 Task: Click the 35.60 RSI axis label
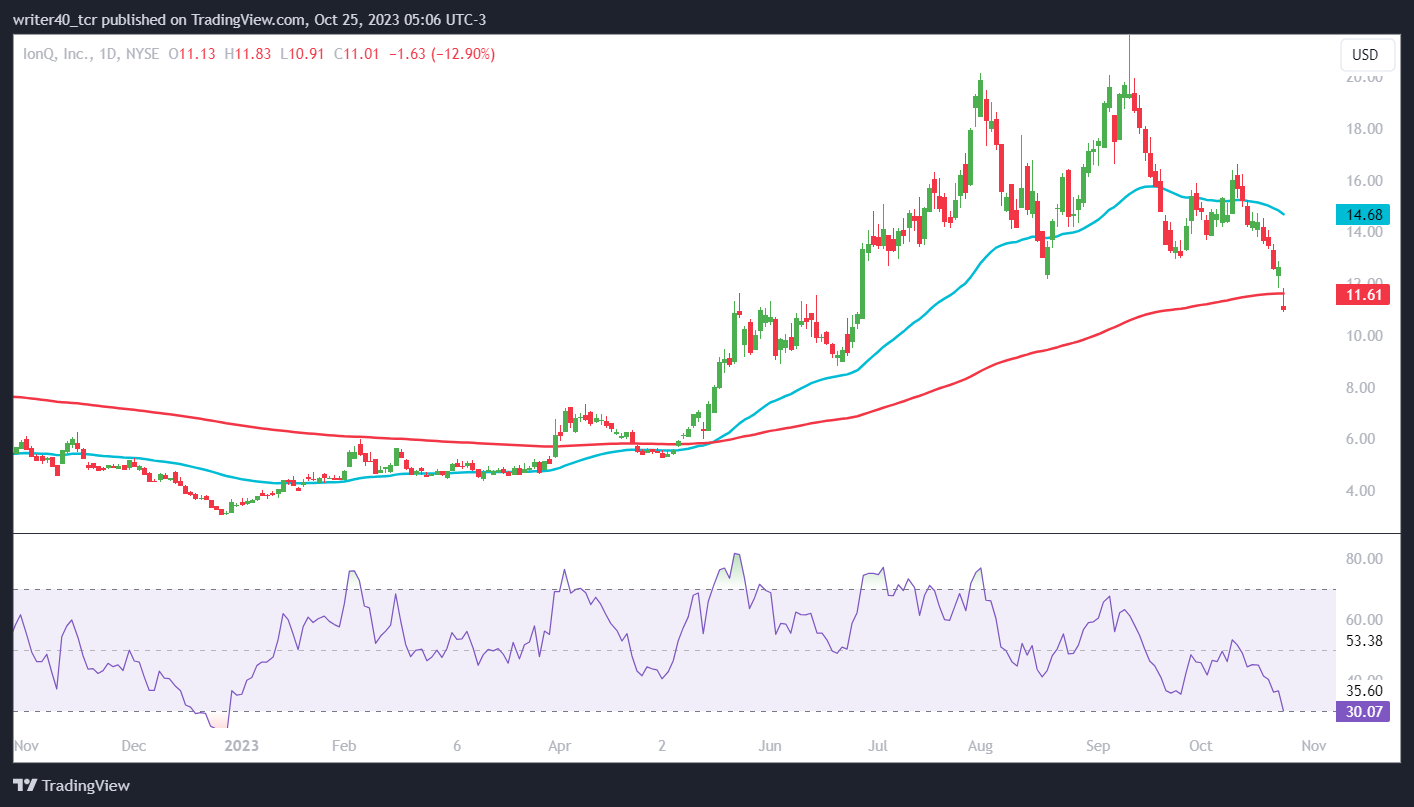[x=1366, y=690]
